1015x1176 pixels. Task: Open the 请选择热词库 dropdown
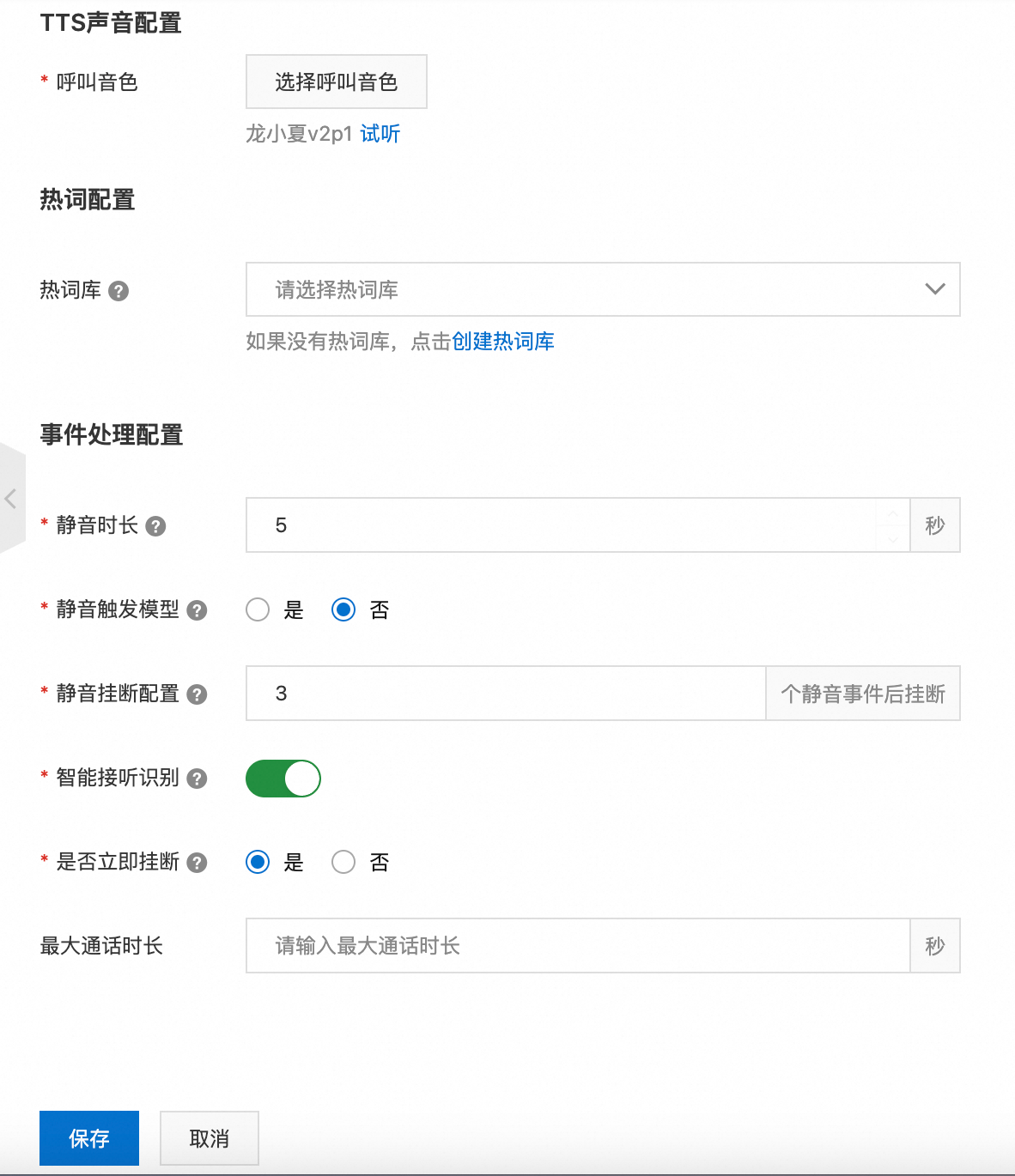603,289
